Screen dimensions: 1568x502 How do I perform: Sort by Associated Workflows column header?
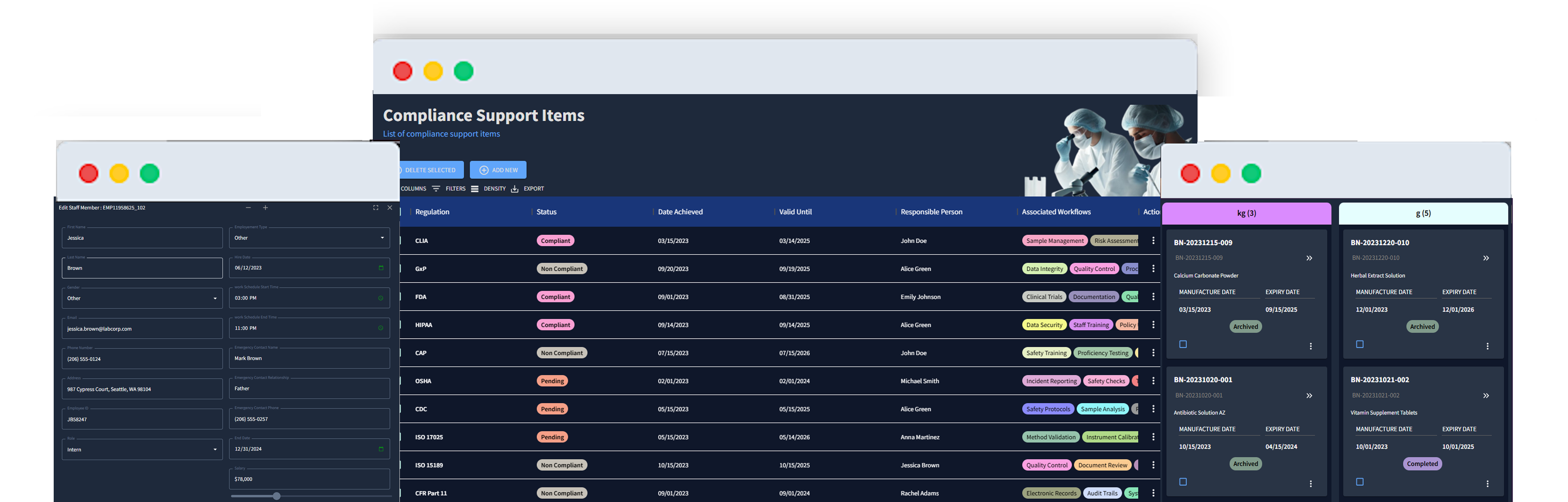[x=1056, y=212]
